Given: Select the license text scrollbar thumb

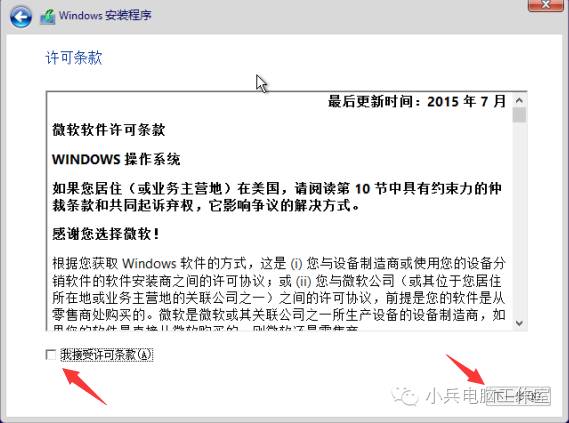Looking at the screenshot, I should 519,115.
